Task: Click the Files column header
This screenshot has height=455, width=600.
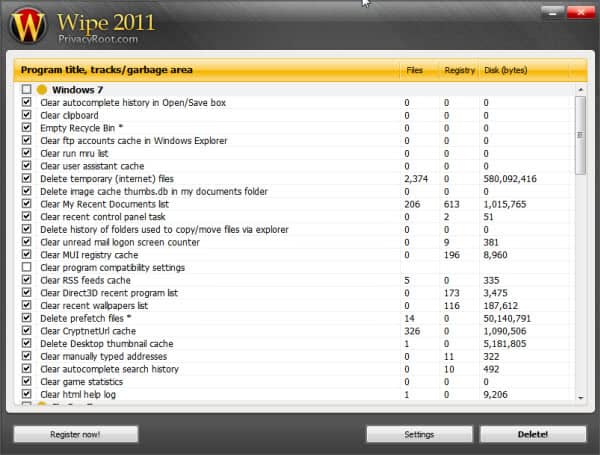Action: 419,70
